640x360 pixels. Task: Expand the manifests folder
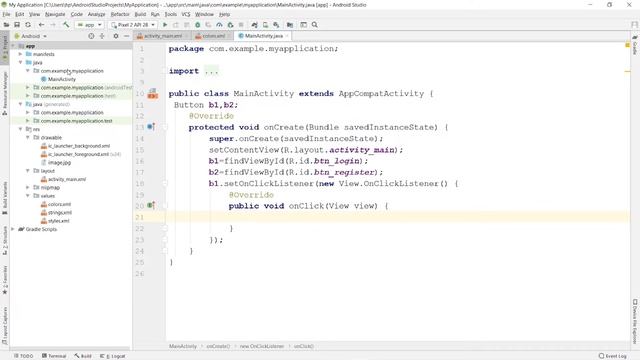[x=20, y=54]
